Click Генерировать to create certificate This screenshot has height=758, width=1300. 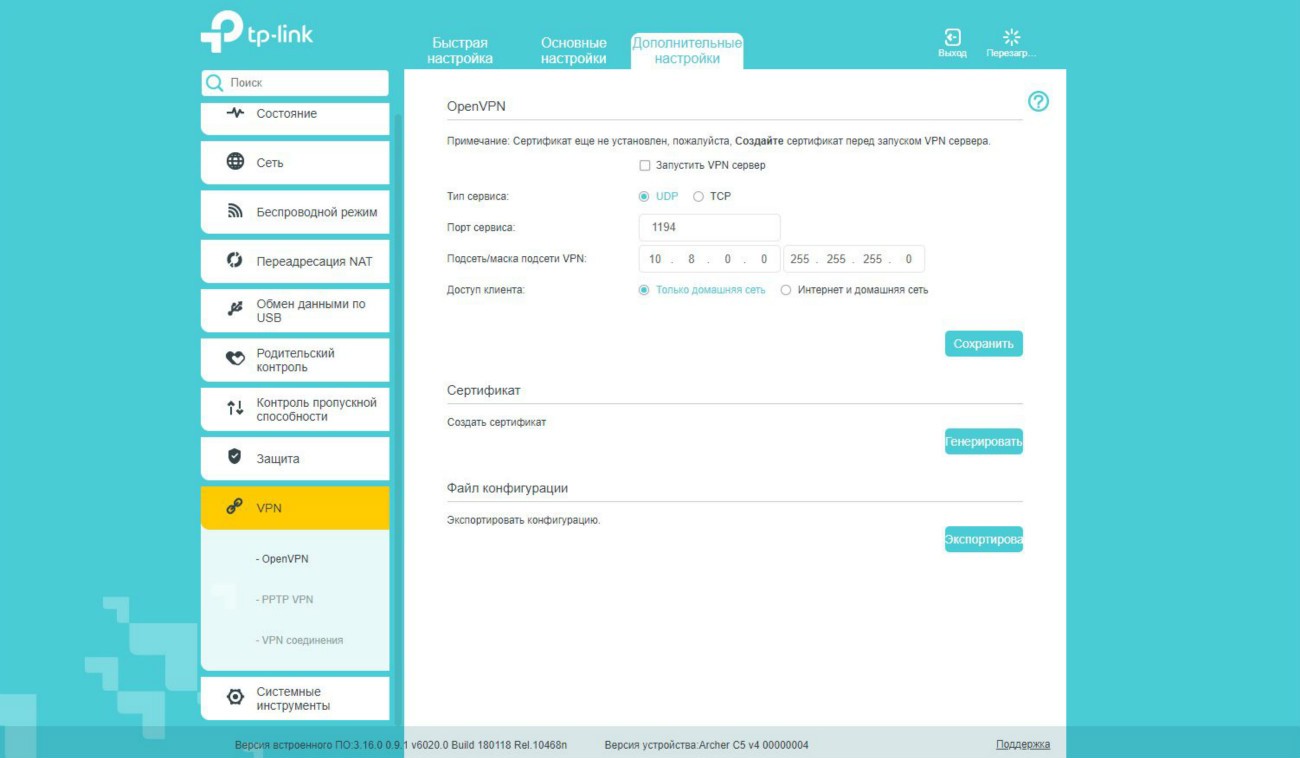click(983, 441)
